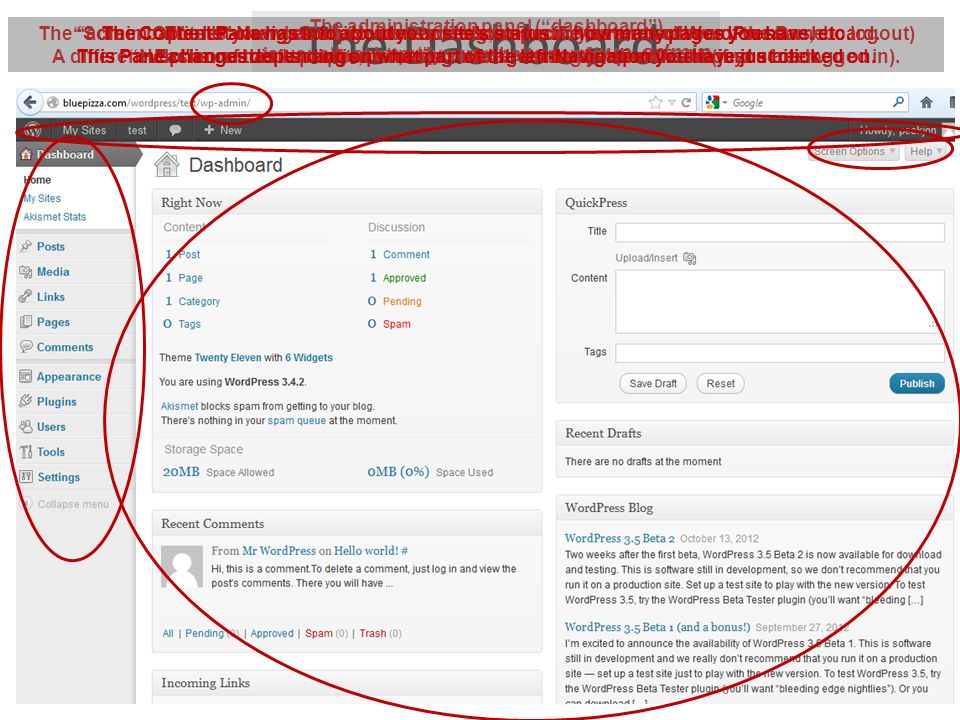This screenshot has width=960, height=720.
Task: Filter recent comments by Trash
Action: coord(373,633)
